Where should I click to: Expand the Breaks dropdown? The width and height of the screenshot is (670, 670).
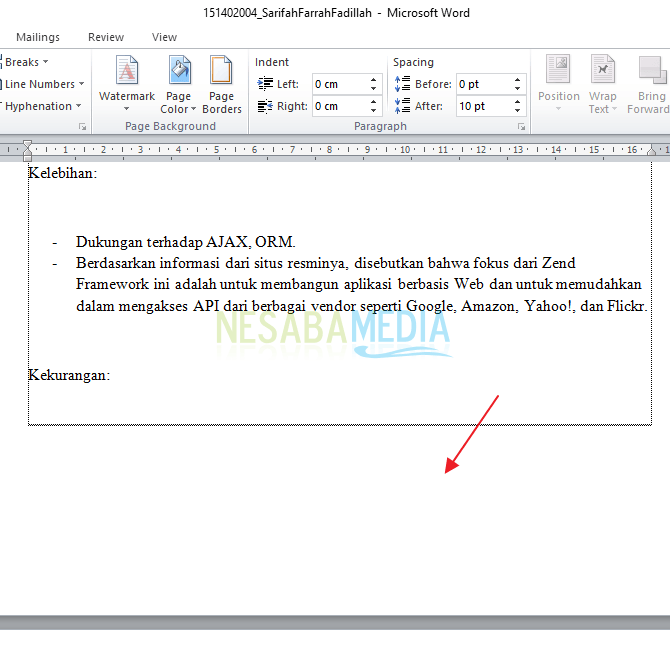[x=26, y=62]
